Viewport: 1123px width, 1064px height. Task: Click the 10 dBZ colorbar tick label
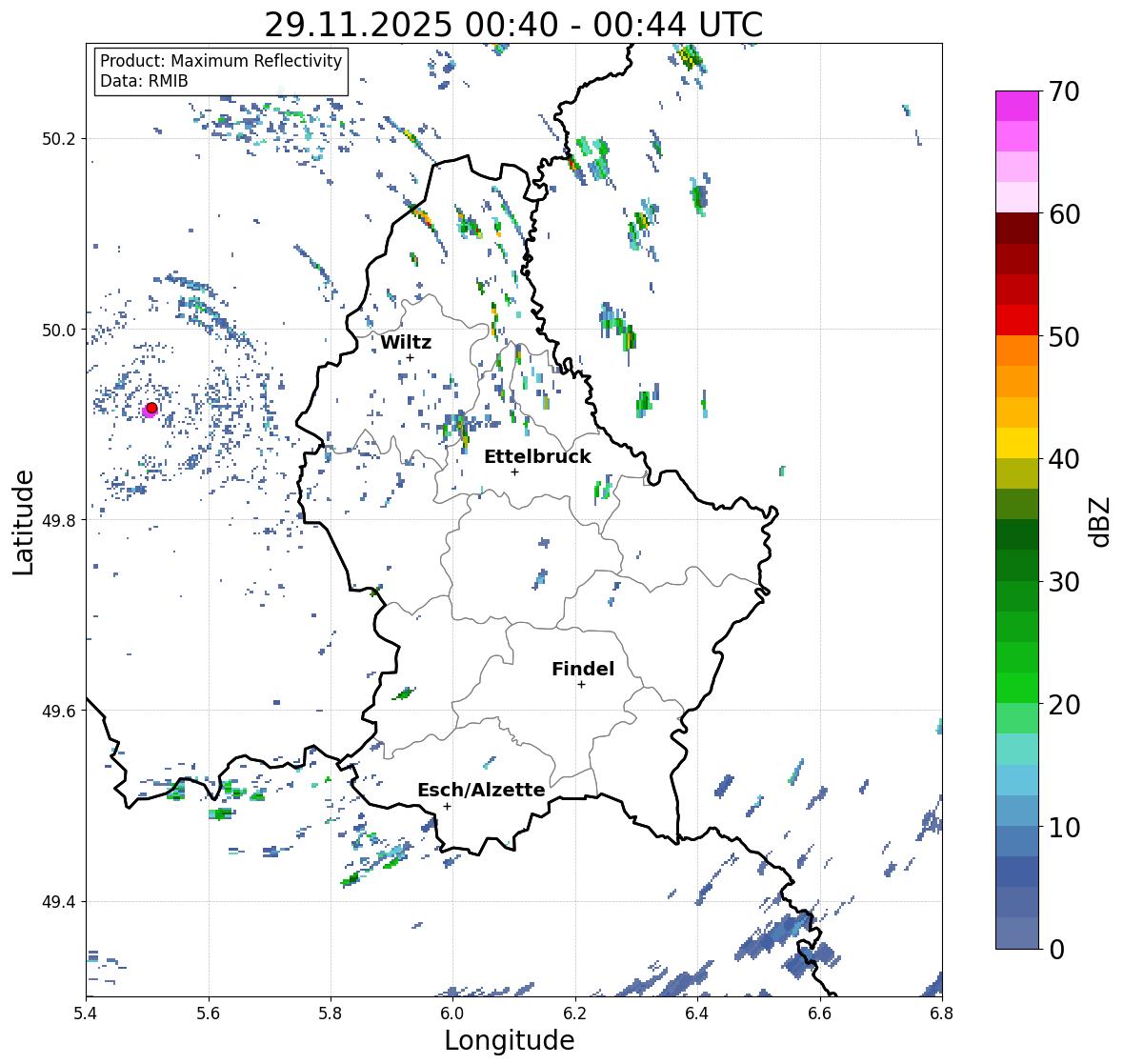1064,827
